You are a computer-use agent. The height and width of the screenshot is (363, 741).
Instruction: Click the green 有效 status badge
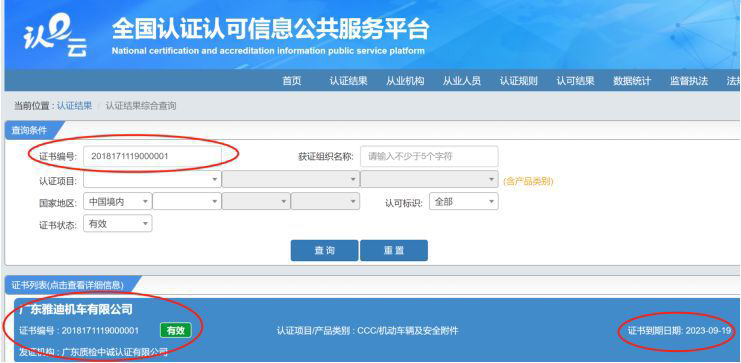point(175,330)
